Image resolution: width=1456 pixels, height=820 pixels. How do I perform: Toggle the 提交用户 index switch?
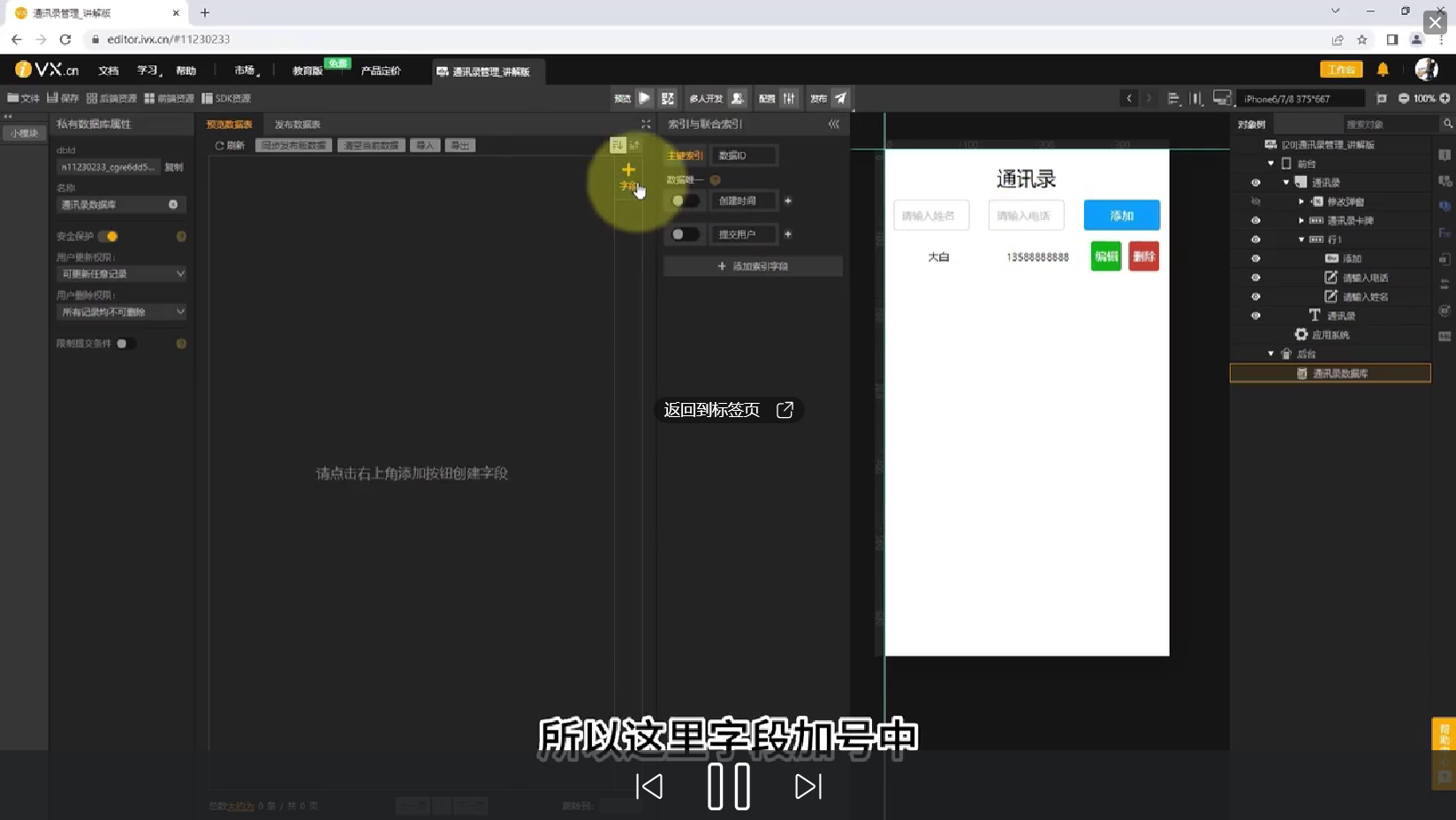(x=685, y=234)
